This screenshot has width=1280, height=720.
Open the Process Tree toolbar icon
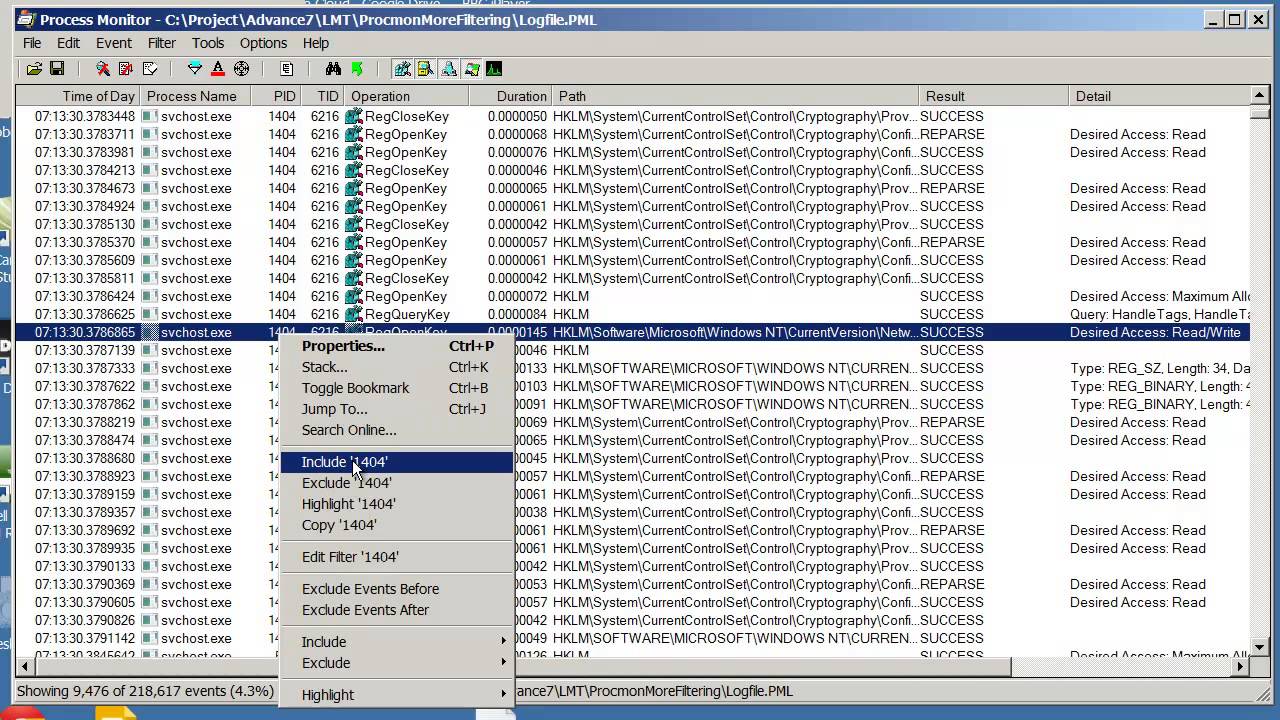(x=287, y=69)
